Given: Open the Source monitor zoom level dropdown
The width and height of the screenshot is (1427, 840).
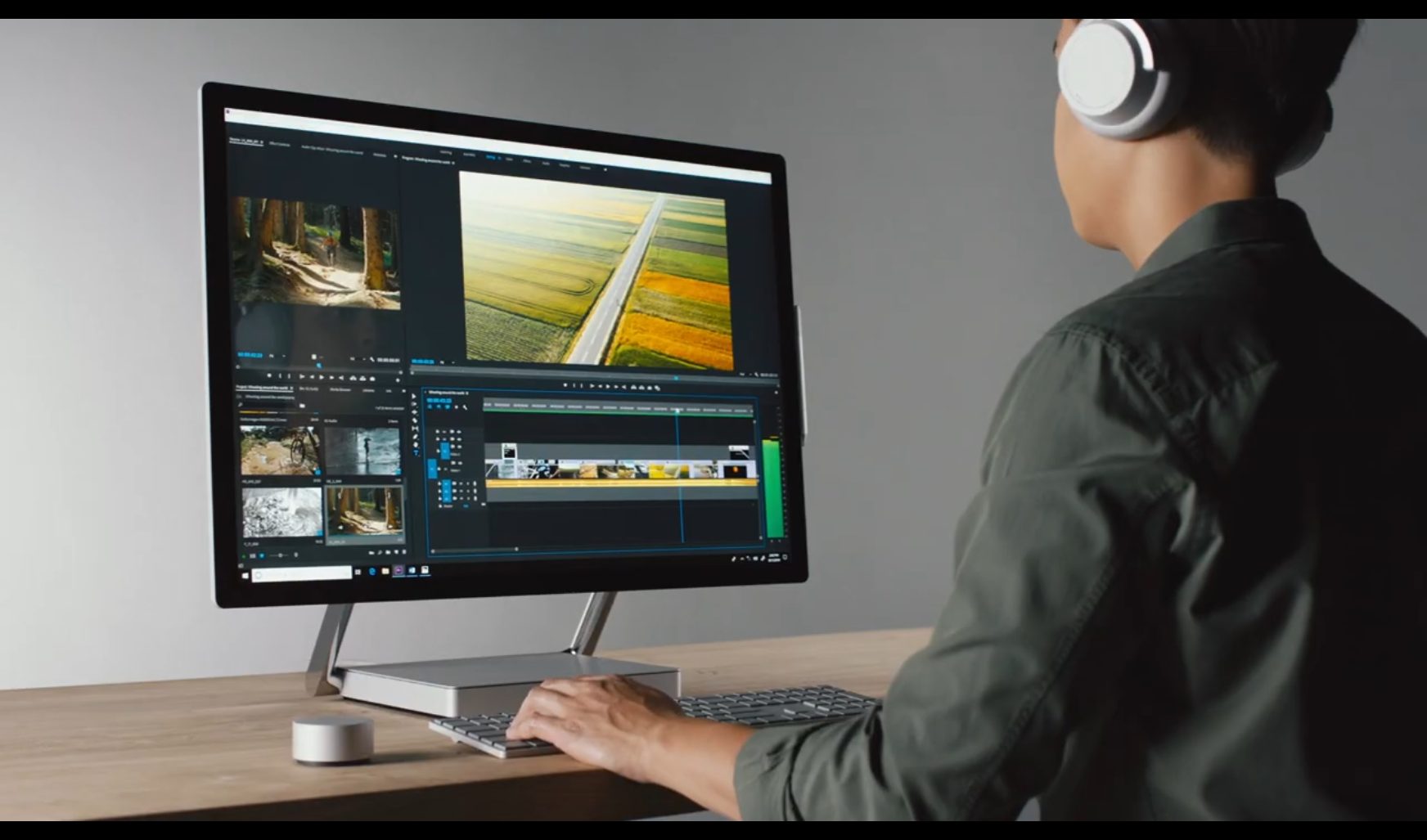Looking at the screenshot, I should [x=273, y=356].
